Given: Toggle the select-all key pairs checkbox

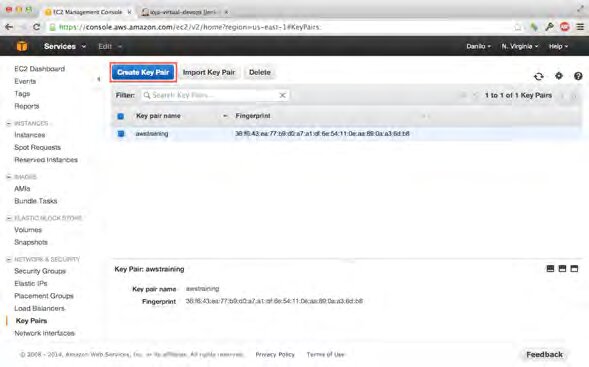Looking at the screenshot, I should pos(121,116).
